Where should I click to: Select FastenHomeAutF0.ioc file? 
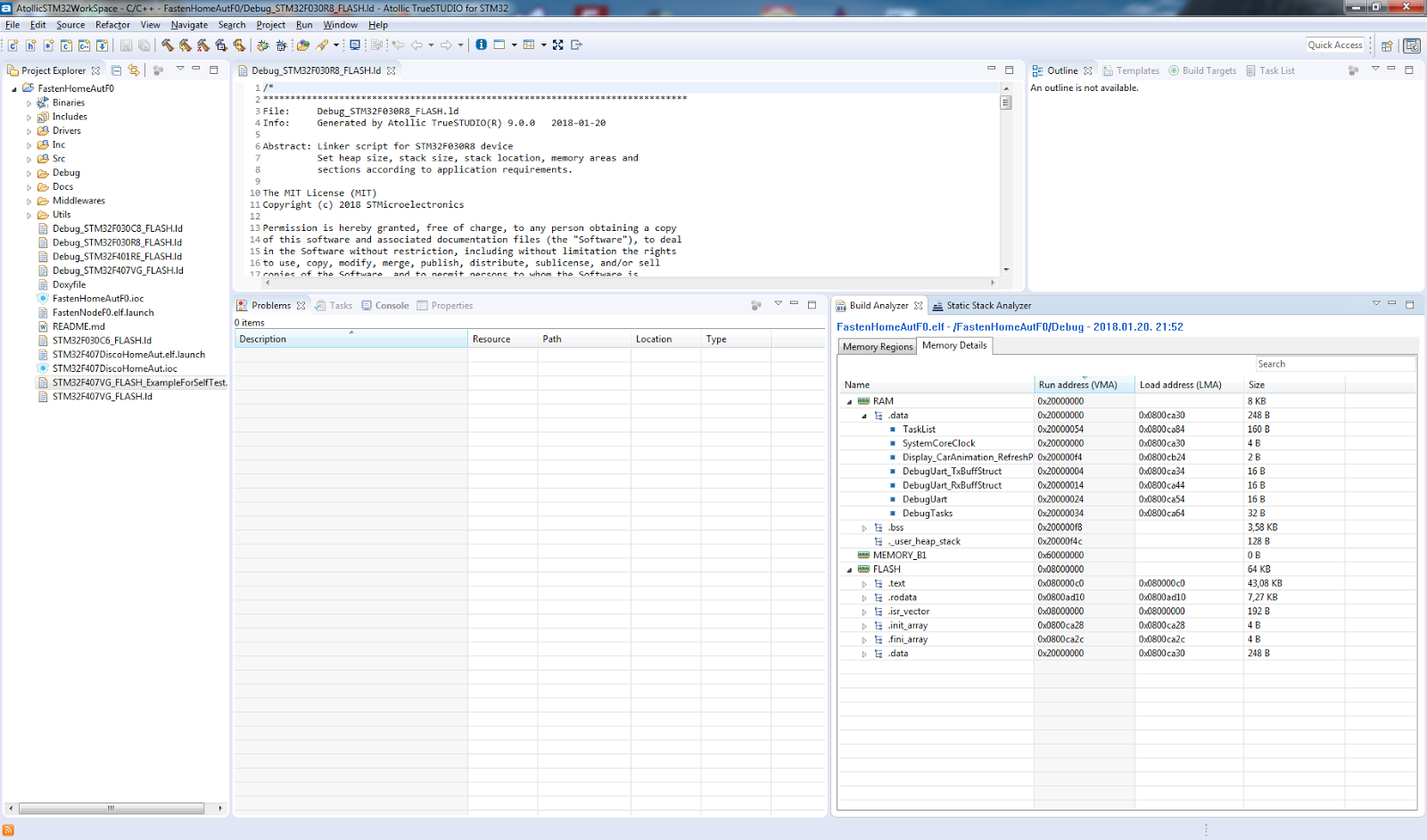[x=97, y=299]
